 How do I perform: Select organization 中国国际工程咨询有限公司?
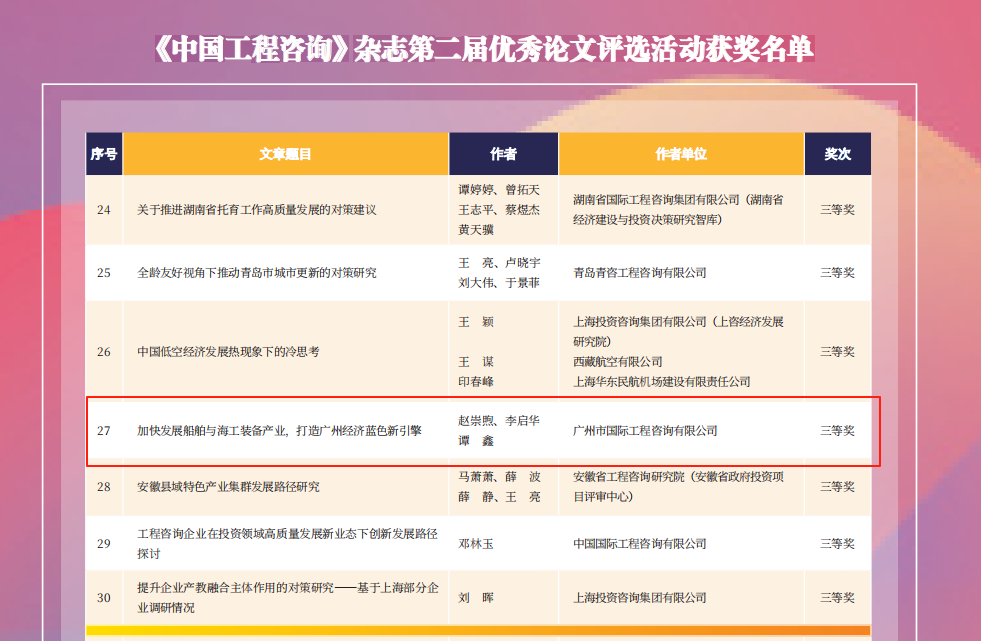point(639,544)
